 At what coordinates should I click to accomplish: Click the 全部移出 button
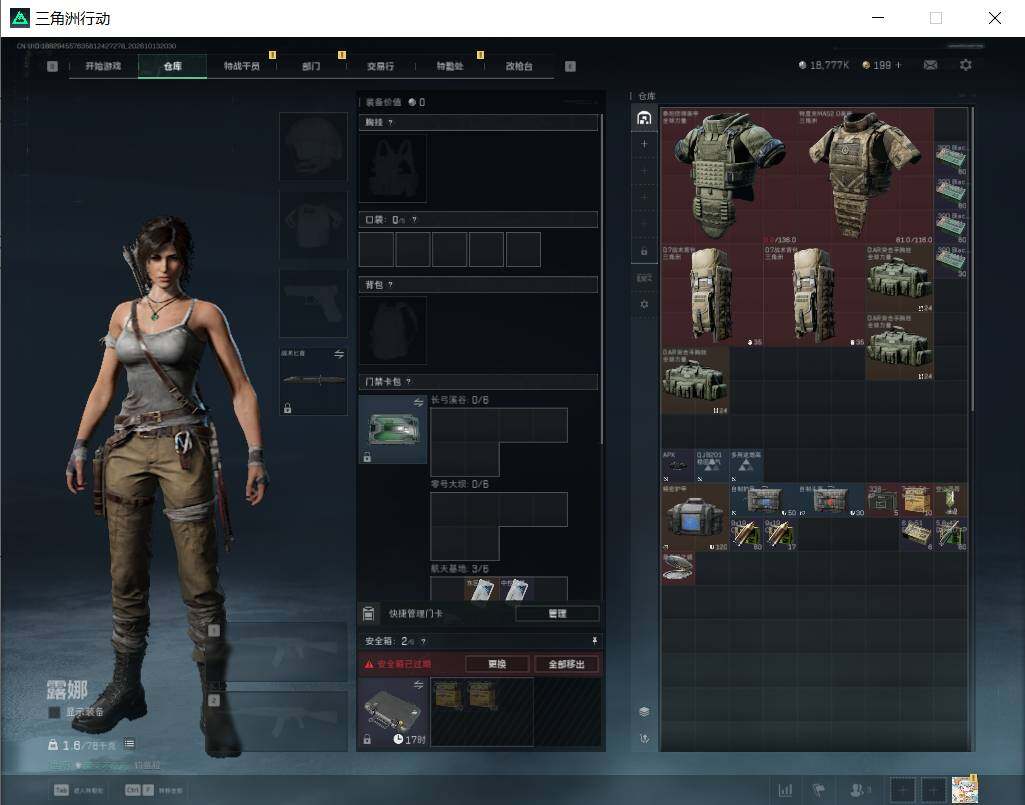(x=566, y=664)
